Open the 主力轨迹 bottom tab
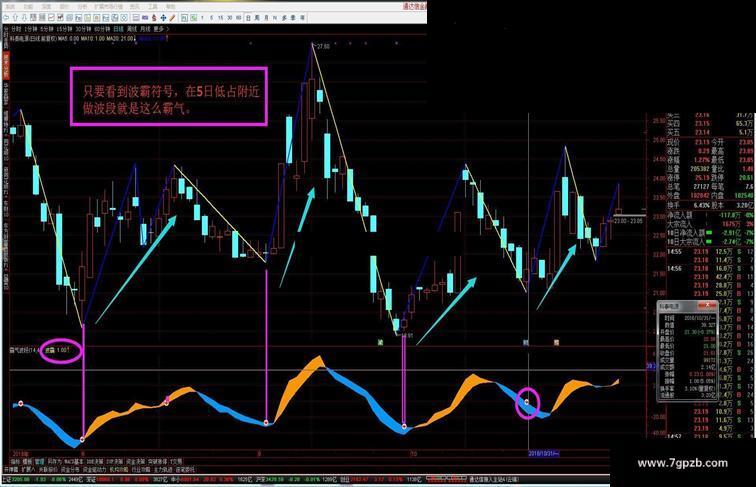 163,469
